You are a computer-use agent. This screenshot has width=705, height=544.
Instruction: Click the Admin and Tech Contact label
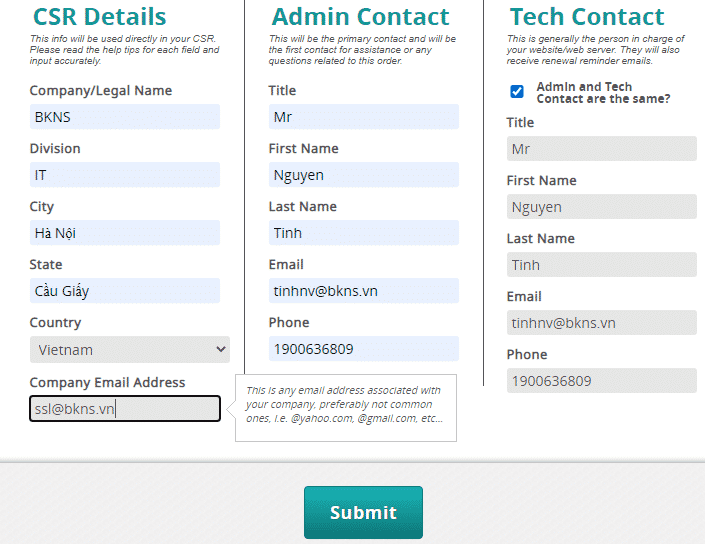click(603, 93)
